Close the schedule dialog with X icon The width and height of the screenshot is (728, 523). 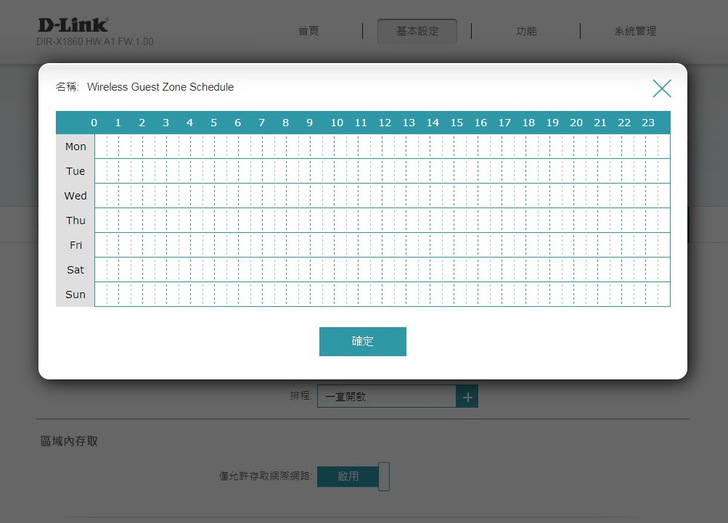[x=661, y=88]
